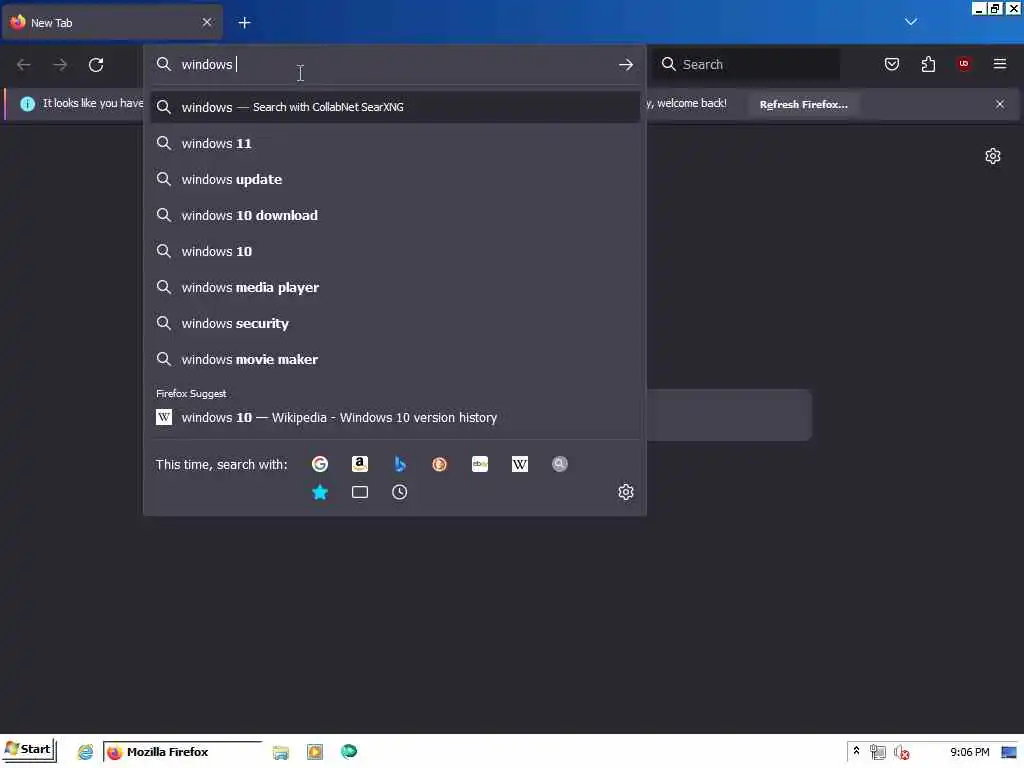Open the Windows Start menu
This screenshot has width=1024, height=768.
[x=29, y=750]
